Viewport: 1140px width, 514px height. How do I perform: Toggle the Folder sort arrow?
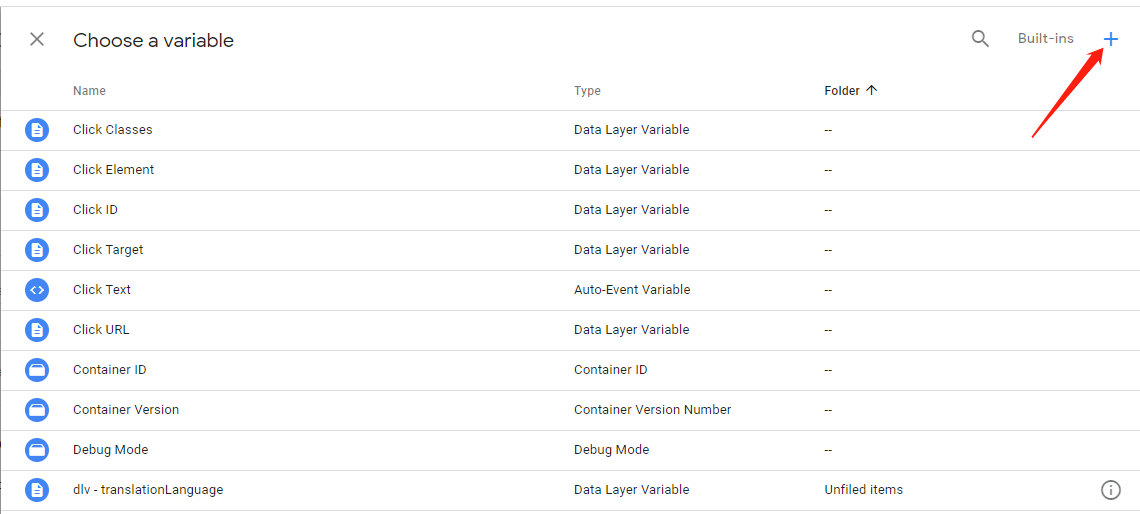coord(872,91)
